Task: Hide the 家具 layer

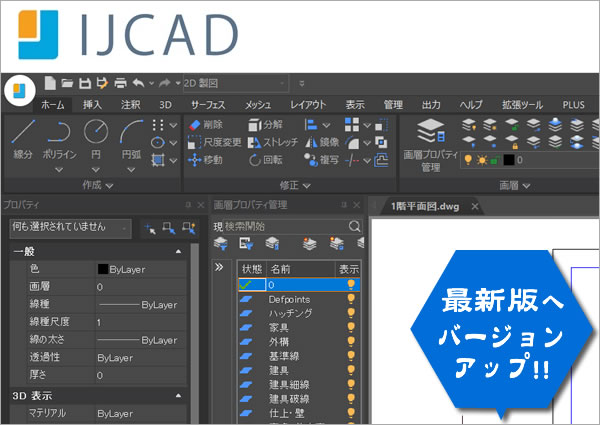Action: point(351,327)
